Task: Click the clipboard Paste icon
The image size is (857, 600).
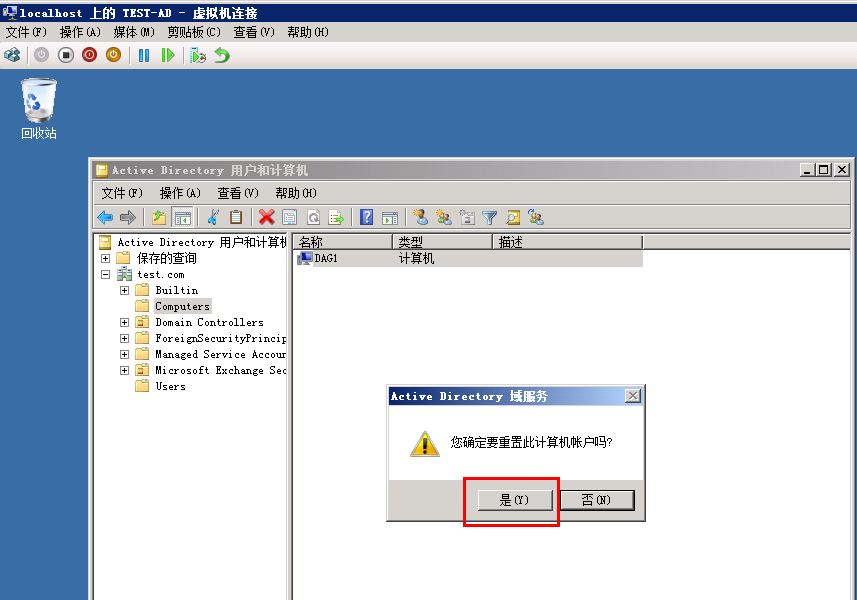Action: coord(236,217)
